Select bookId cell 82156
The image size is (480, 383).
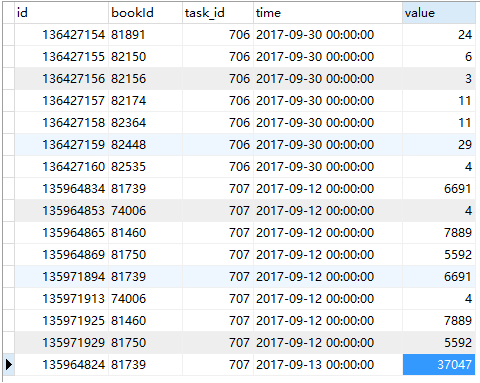(145, 79)
